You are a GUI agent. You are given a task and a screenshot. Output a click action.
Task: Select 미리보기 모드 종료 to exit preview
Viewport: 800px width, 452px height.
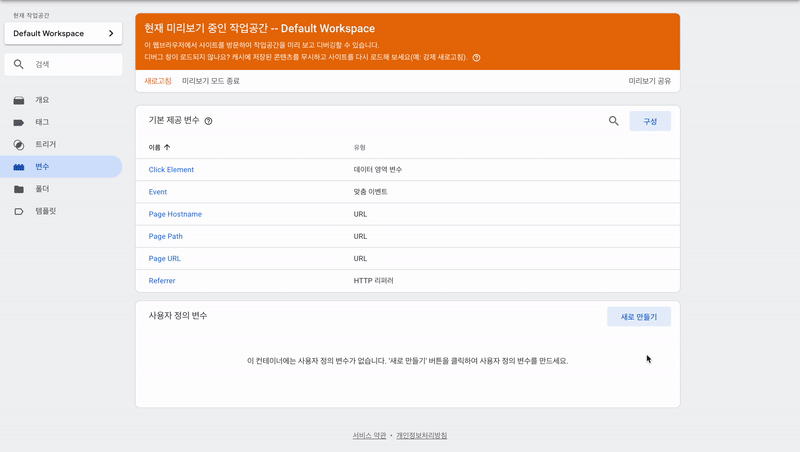pyautogui.click(x=211, y=81)
